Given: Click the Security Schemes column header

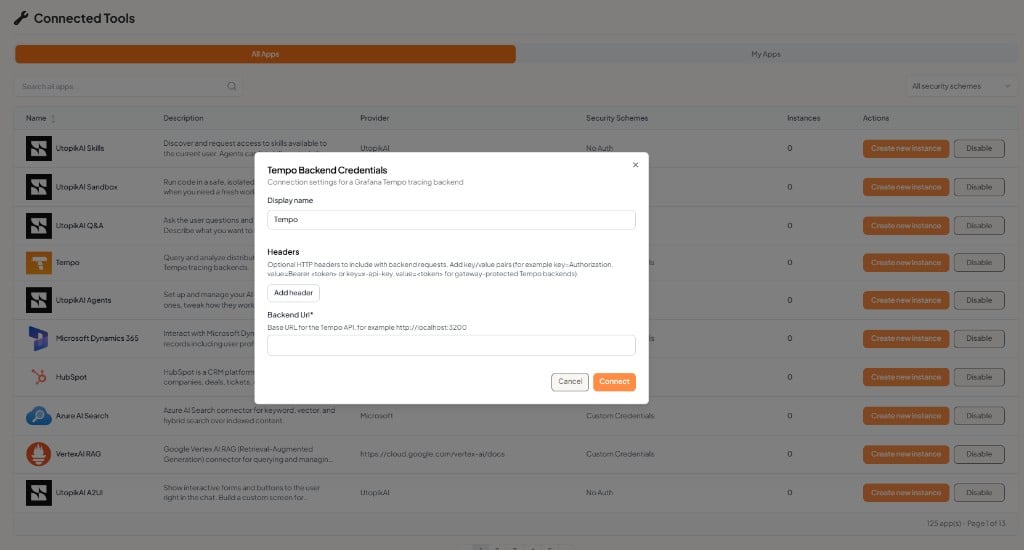Looking at the screenshot, I should pyautogui.click(x=616, y=118).
